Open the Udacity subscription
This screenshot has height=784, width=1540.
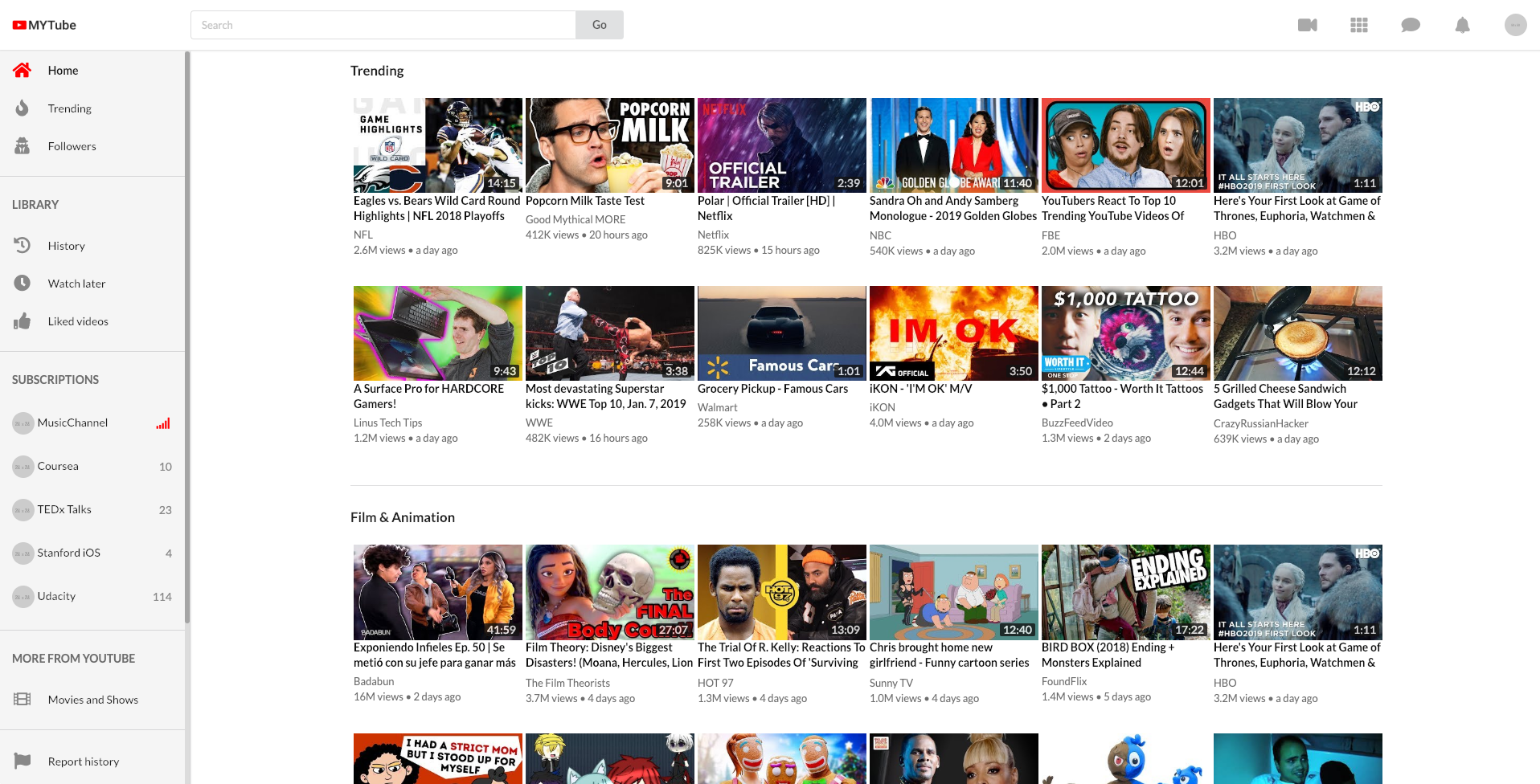coord(92,596)
